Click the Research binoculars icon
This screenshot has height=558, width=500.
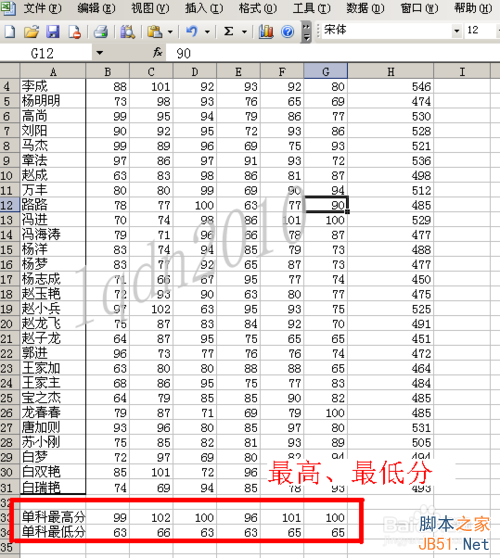tap(127, 32)
